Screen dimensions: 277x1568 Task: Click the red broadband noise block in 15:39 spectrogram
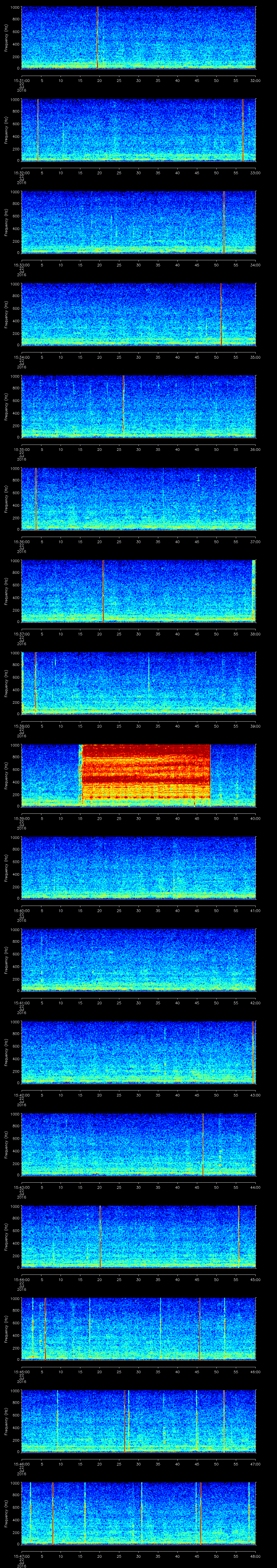pos(146,772)
